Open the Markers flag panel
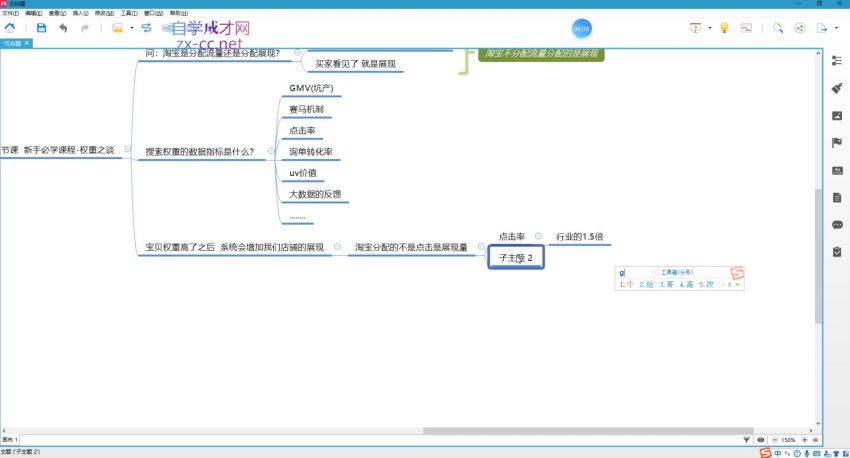This screenshot has height=458, width=850. click(837, 143)
